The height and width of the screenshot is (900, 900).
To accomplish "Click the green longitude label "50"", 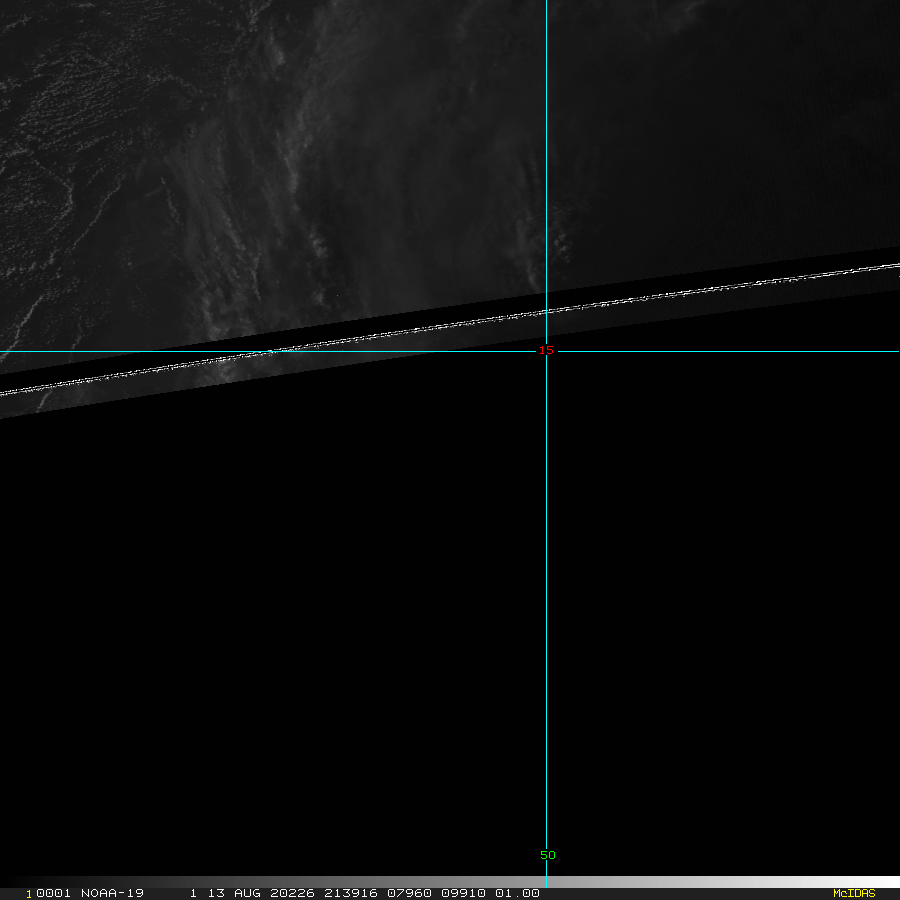I will coord(548,855).
